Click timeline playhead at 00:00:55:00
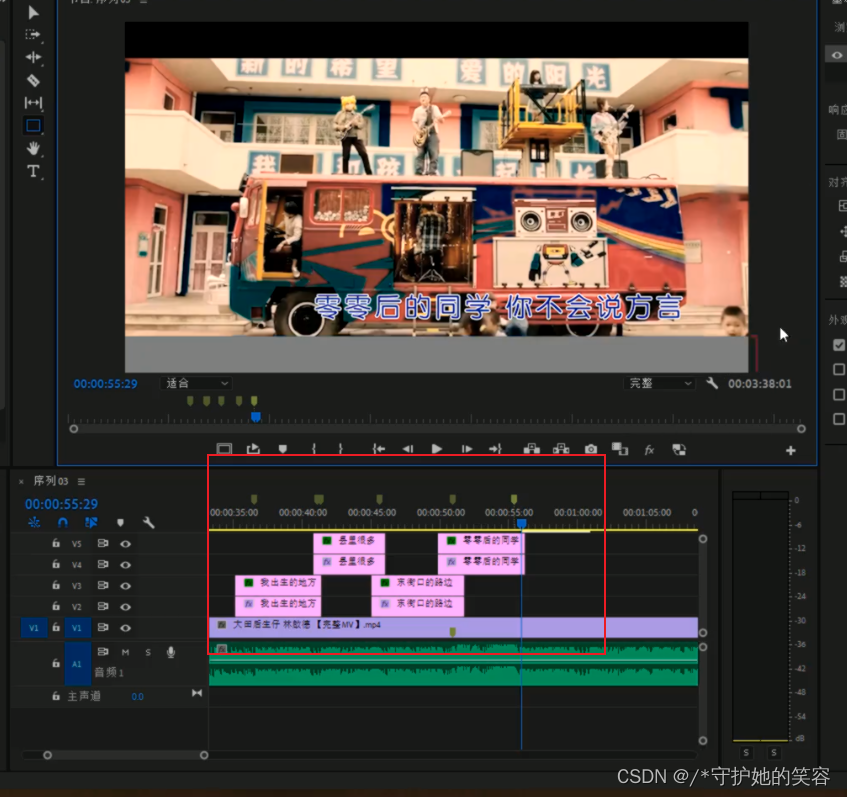The height and width of the screenshot is (797, 847). 521,524
